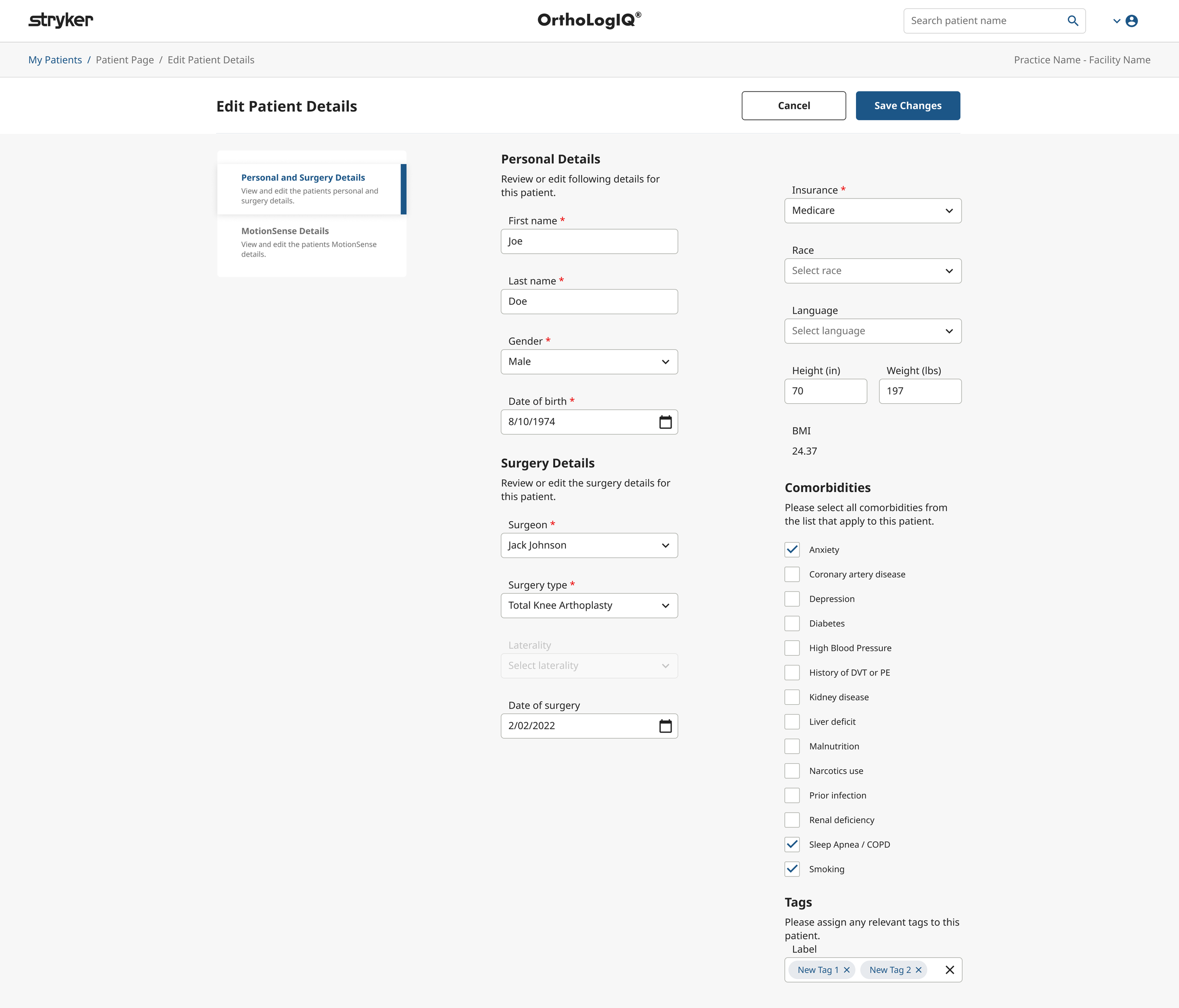Clear all tags with the X icon
Viewport: 1179px width, 1008px height.
(949, 970)
